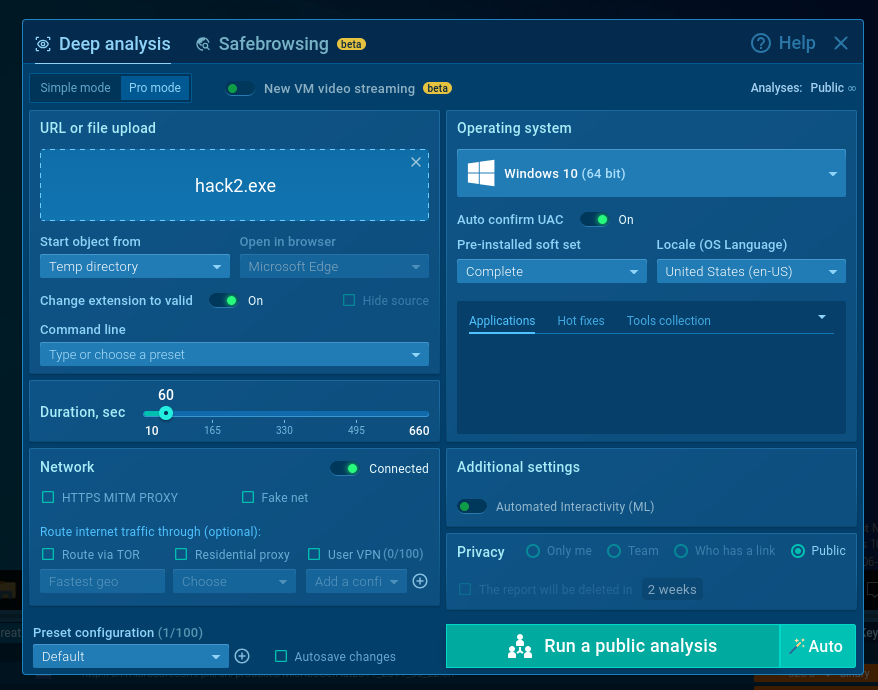The image size is (878, 690).
Task: Set duration slider to 330 mark
Action: pyautogui.click(x=284, y=414)
